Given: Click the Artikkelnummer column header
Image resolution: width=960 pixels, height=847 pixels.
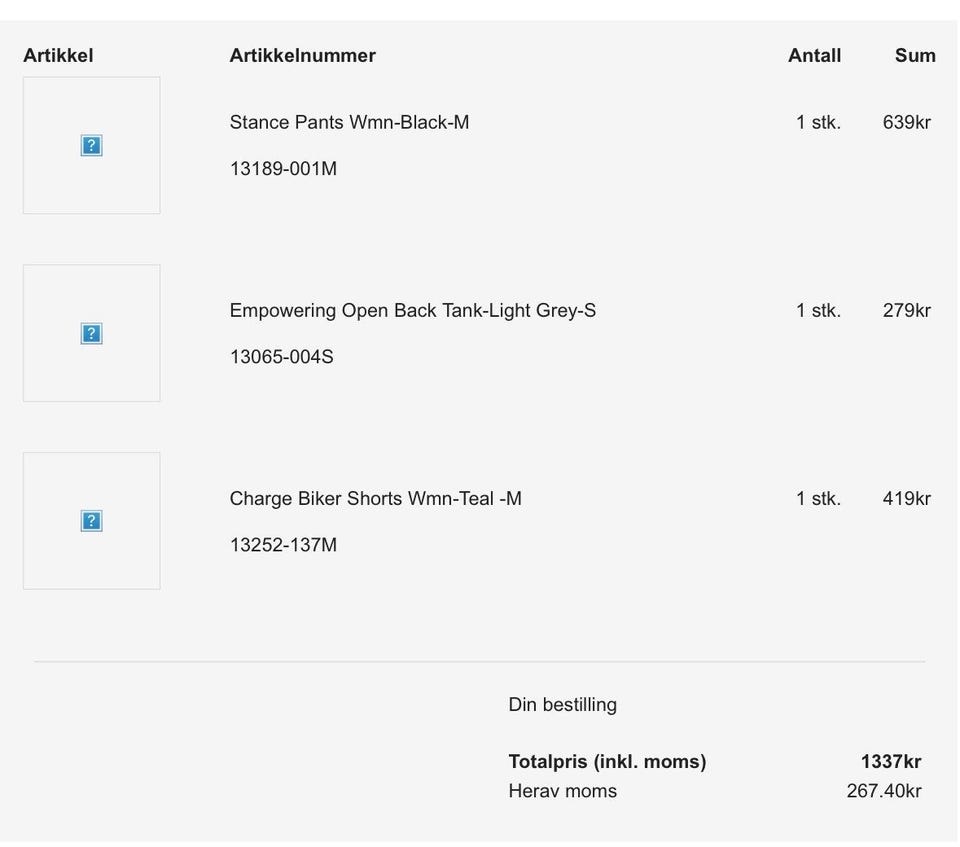Looking at the screenshot, I should click(x=302, y=56).
